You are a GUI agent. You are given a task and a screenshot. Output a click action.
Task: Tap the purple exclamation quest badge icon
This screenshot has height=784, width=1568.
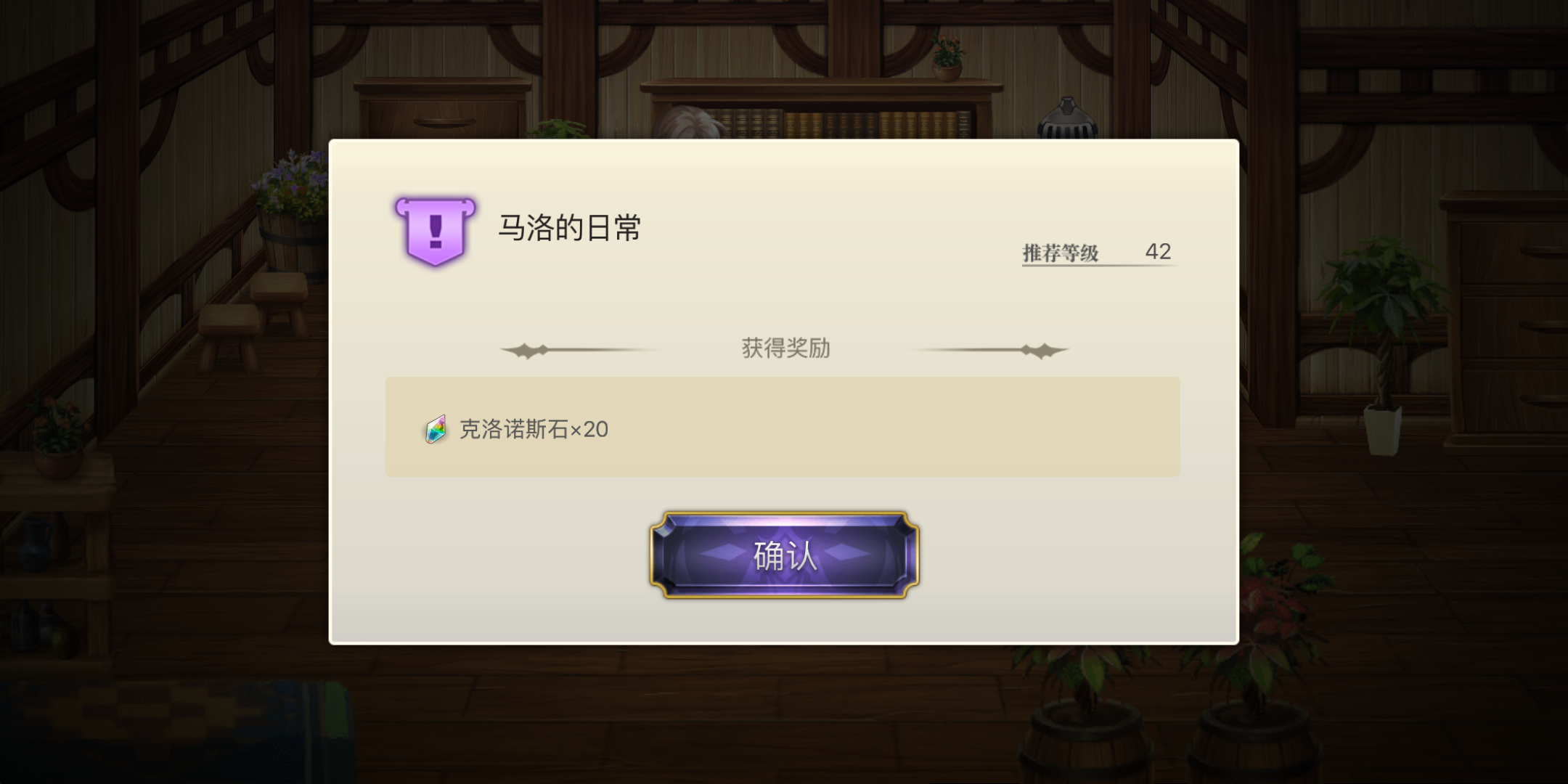point(435,231)
